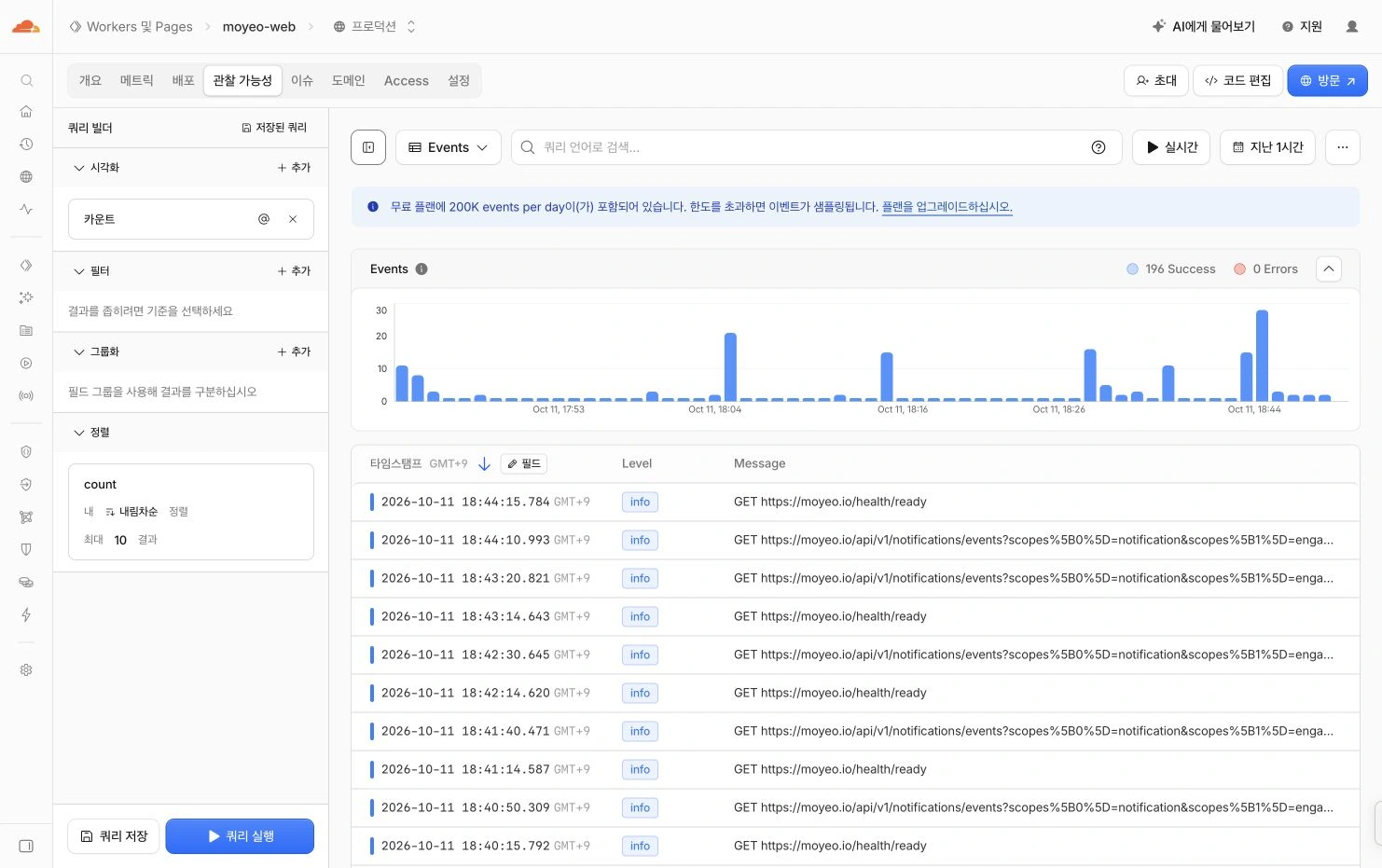Open query language help question icon

coord(1099,147)
